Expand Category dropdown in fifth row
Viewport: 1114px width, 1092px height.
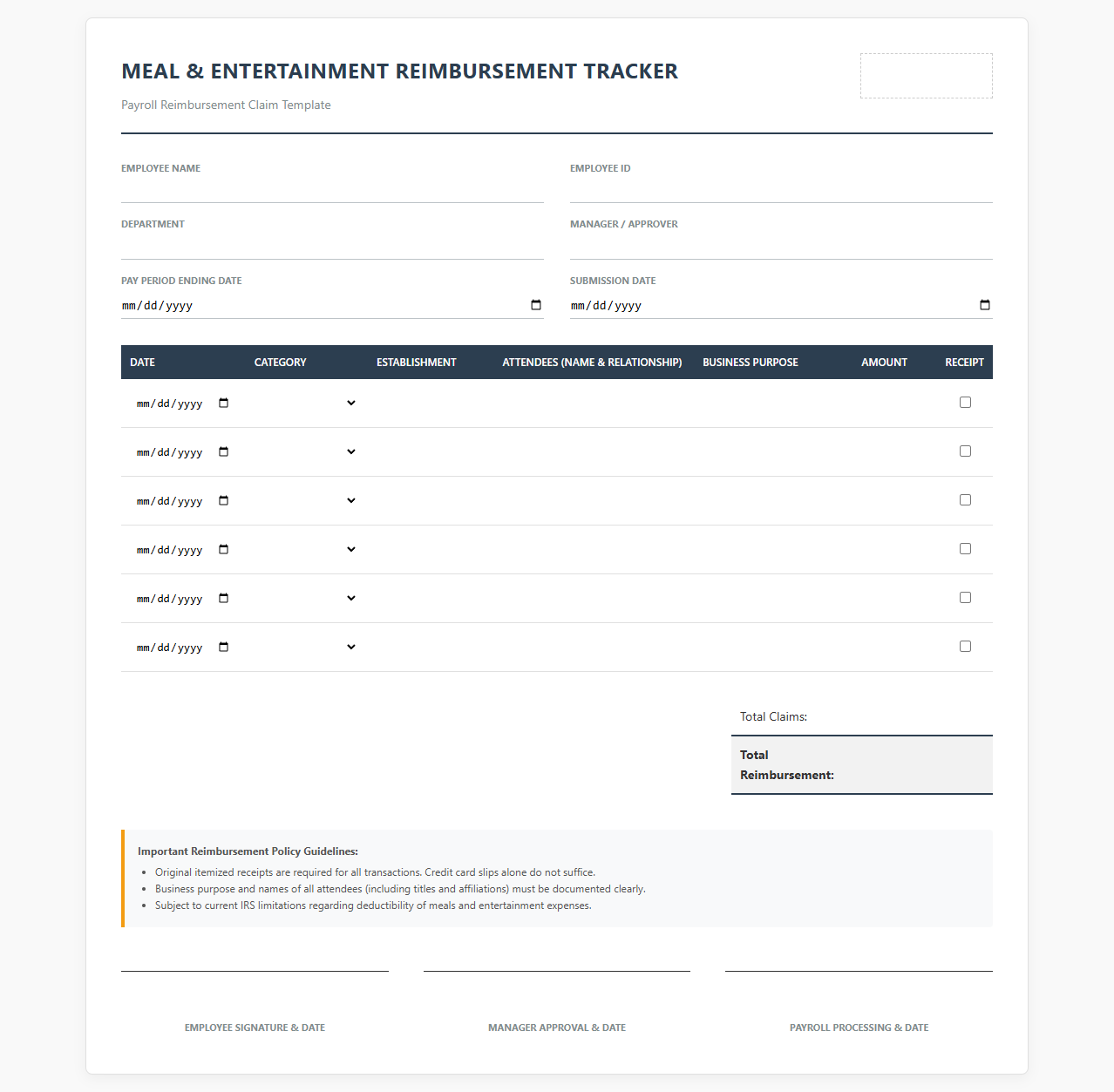pyautogui.click(x=306, y=598)
